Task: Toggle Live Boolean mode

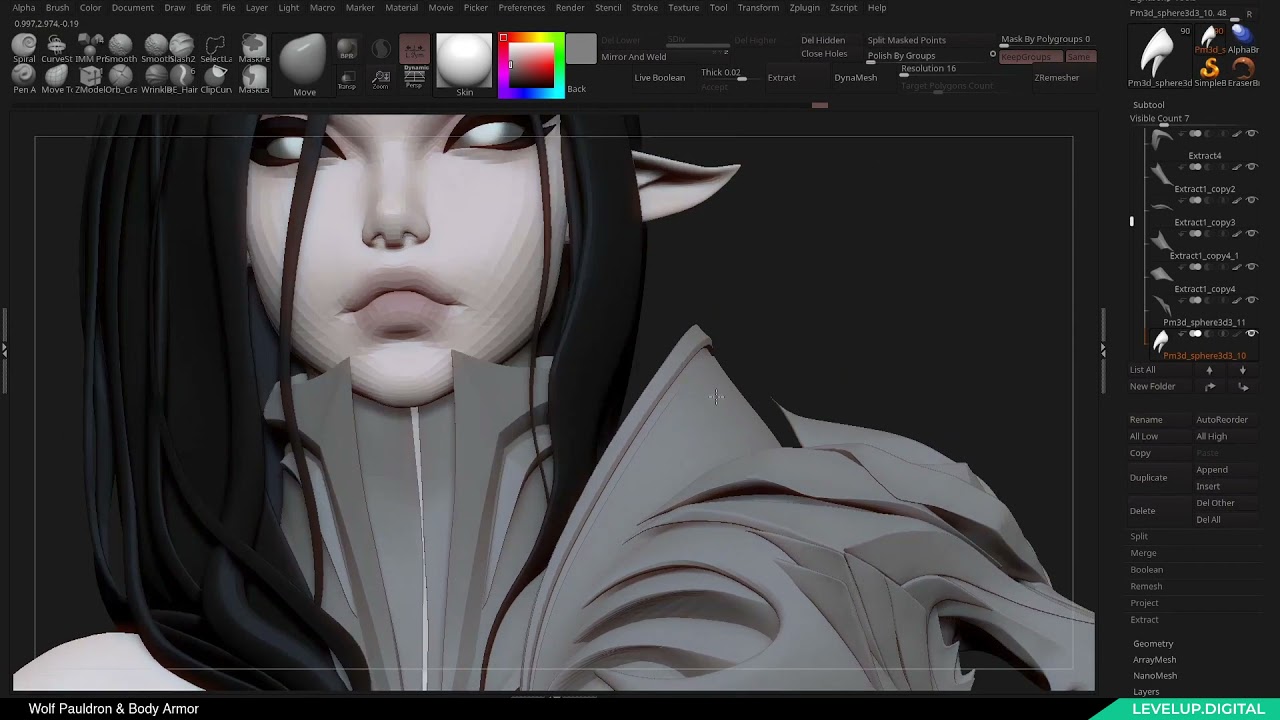Action: click(660, 78)
